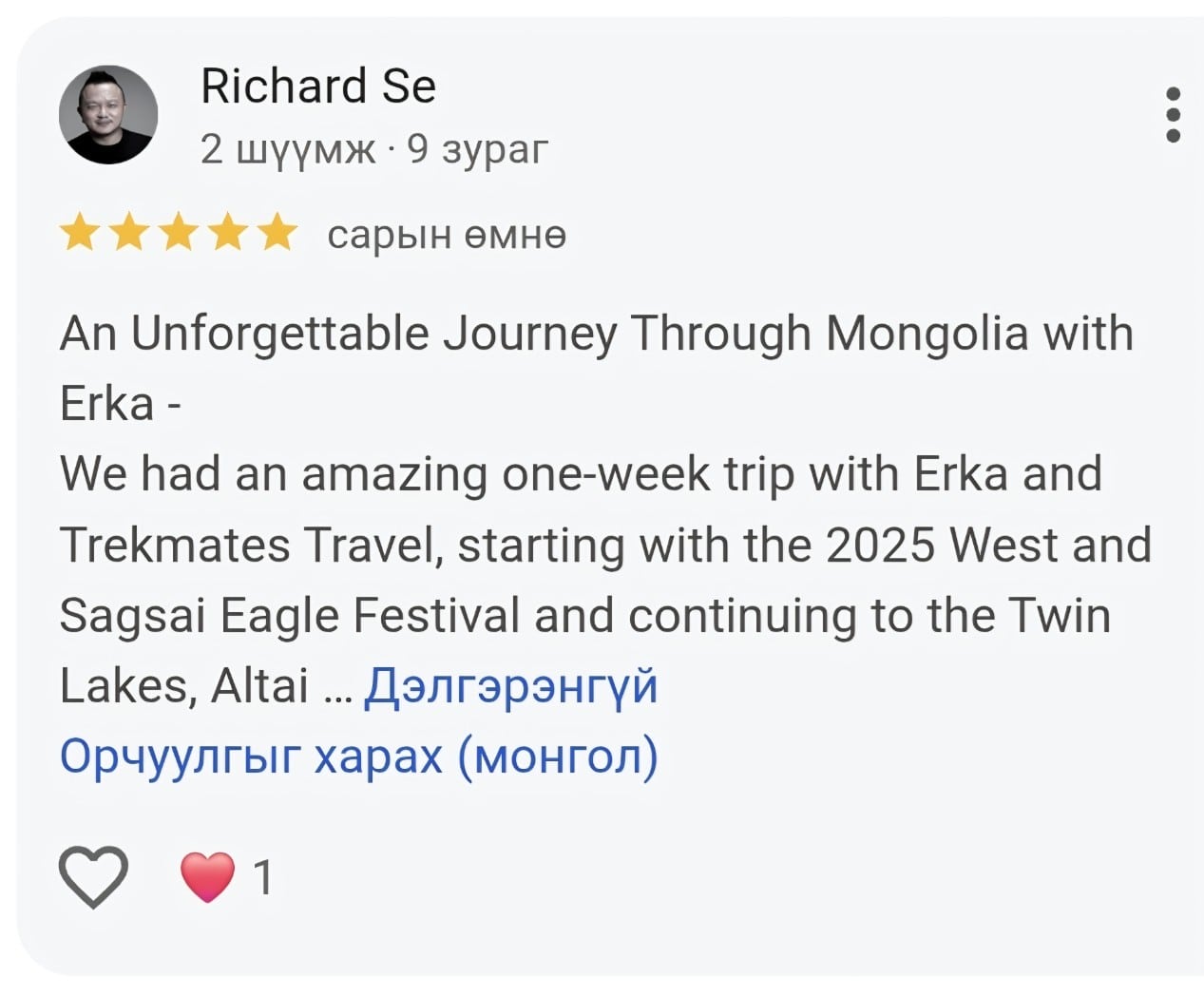
Task: Click the like count number 1
Action: click(x=263, y=876)
